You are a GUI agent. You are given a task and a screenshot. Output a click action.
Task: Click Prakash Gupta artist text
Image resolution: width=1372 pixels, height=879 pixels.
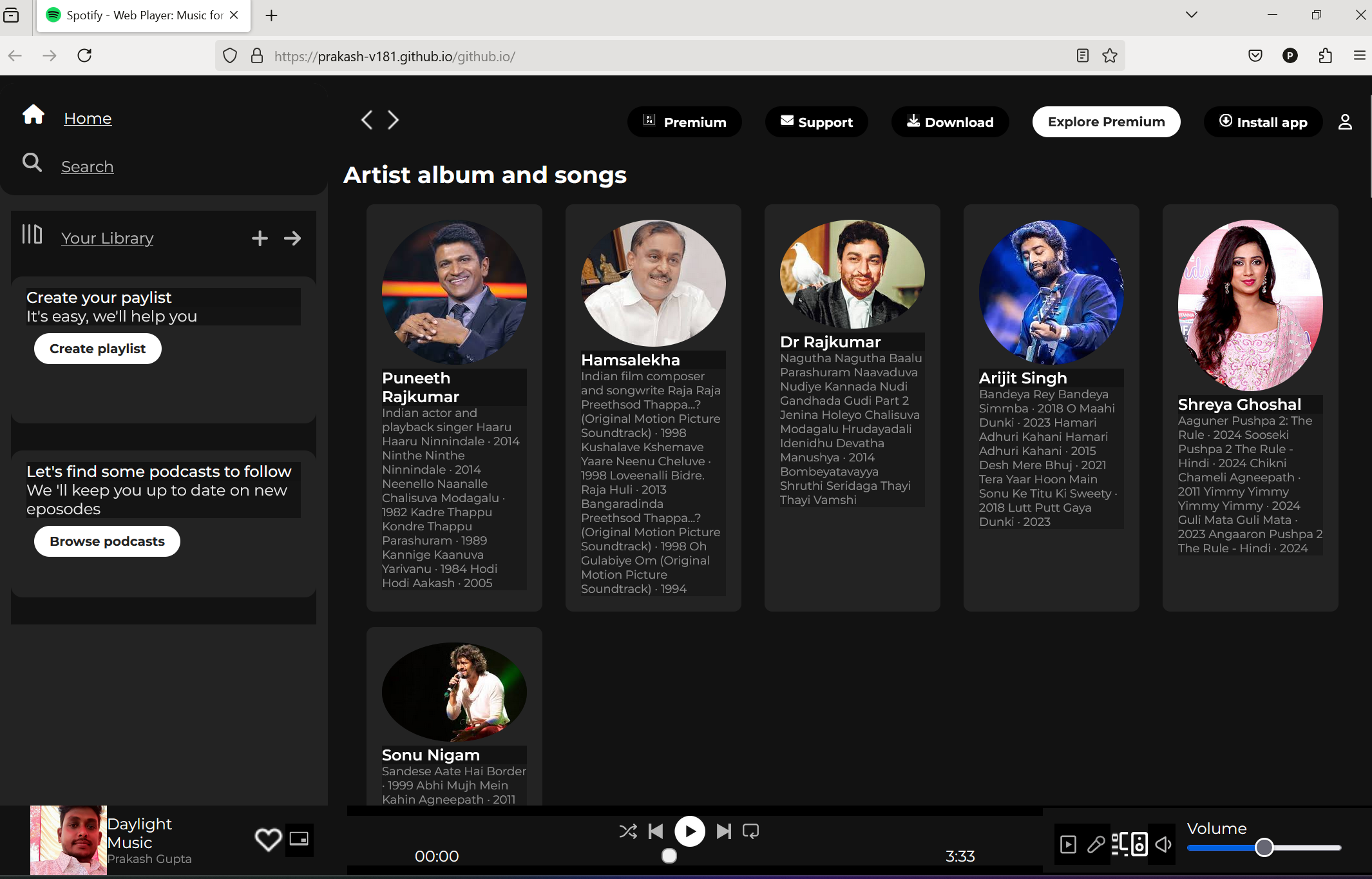[149, 859]
